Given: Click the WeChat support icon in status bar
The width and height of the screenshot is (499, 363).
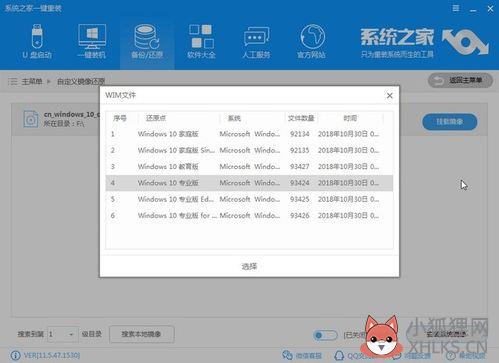Looking at the screenshot, I should pos(287,355).
